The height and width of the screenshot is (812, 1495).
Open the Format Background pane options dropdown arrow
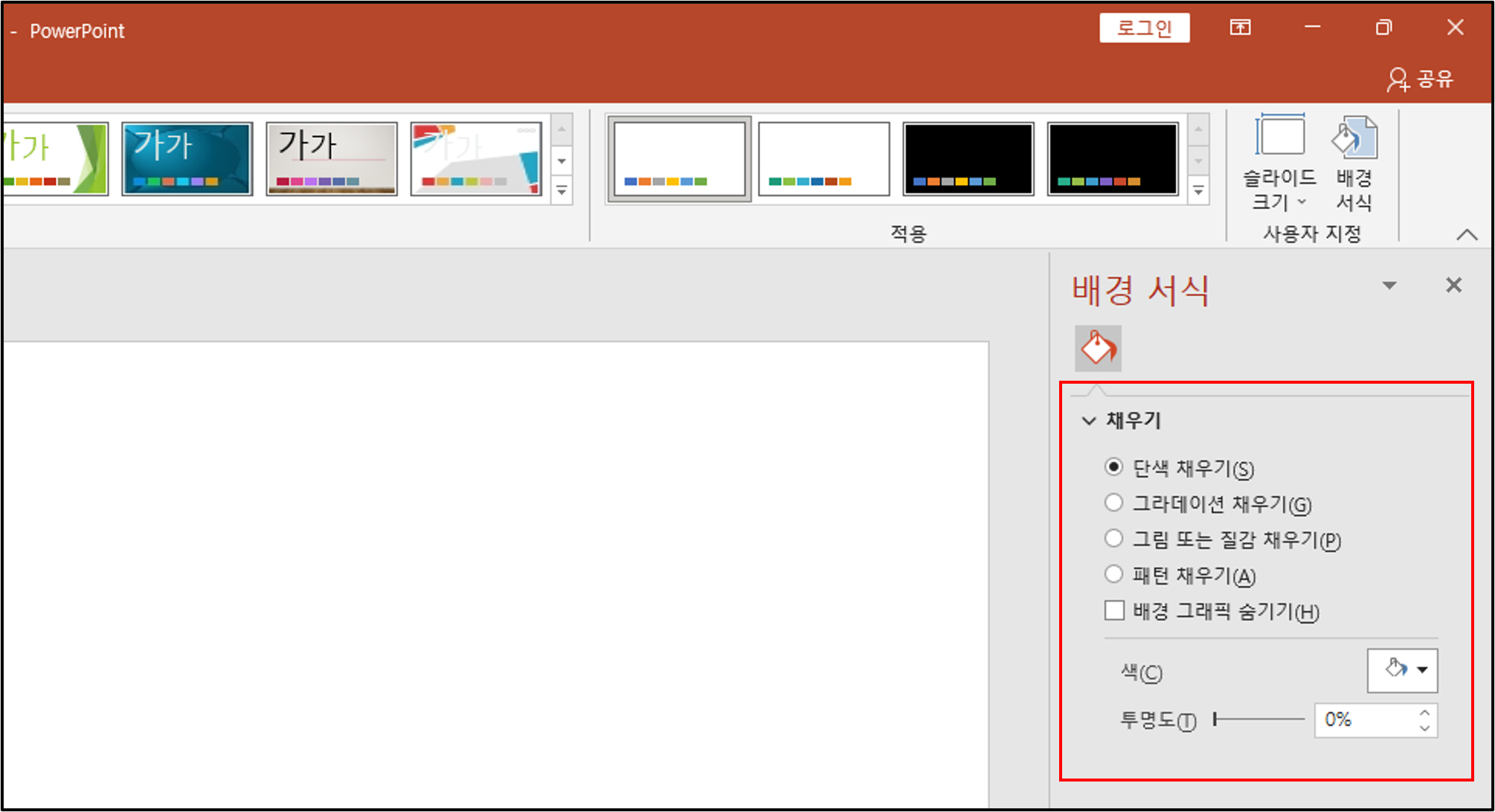click(1389, 286)
